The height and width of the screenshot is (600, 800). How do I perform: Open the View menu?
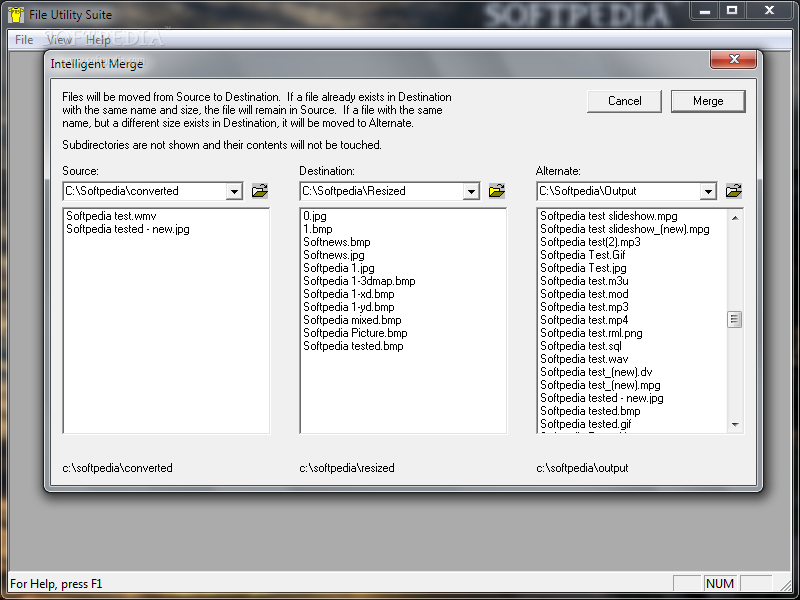59,39
